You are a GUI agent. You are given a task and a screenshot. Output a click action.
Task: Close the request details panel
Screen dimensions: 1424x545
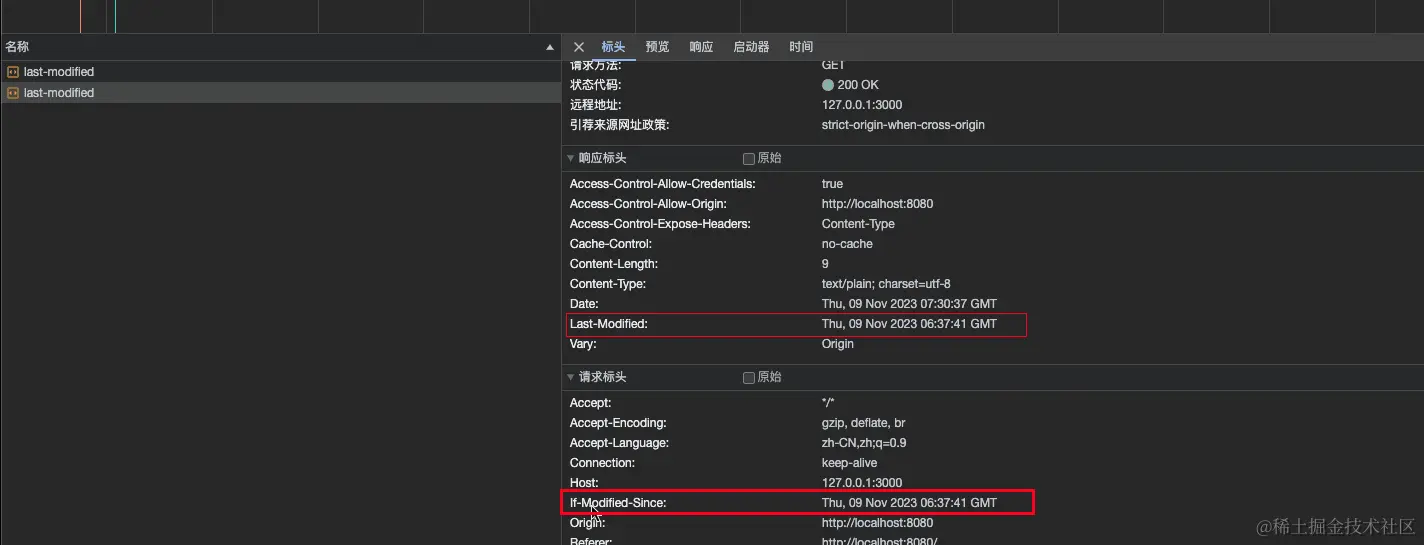[579, 47]
